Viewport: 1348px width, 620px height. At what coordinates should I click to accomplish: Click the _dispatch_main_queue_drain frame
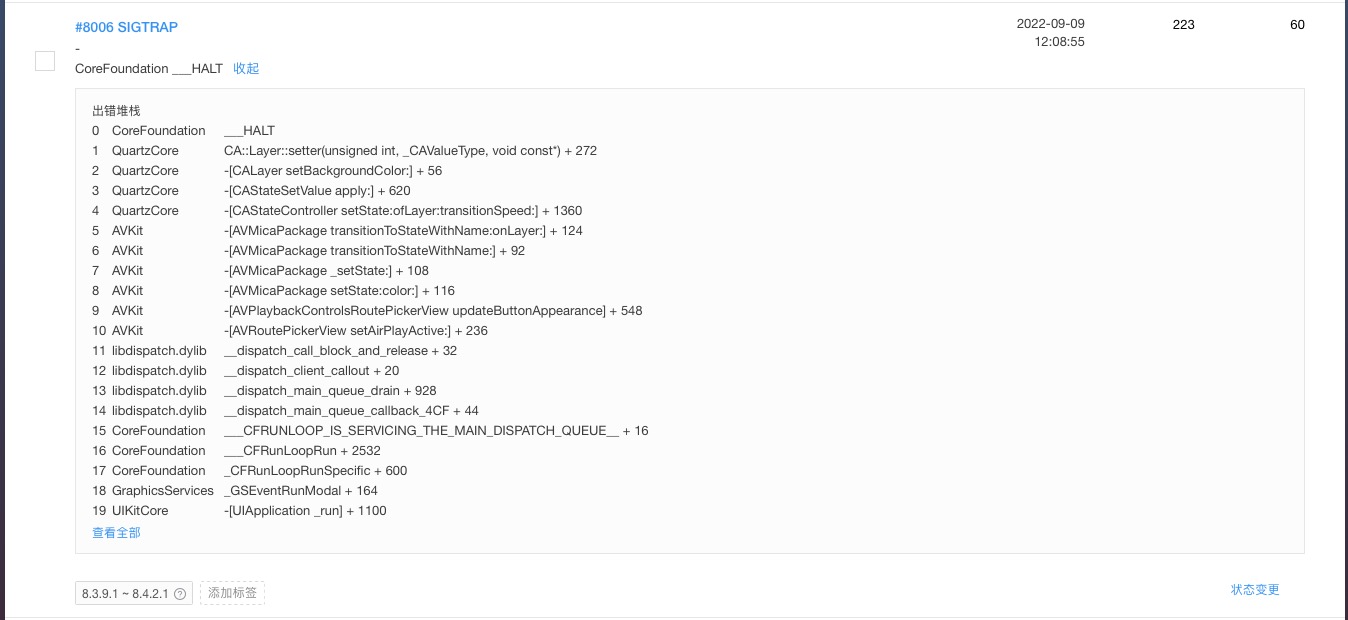coord(330,391)
